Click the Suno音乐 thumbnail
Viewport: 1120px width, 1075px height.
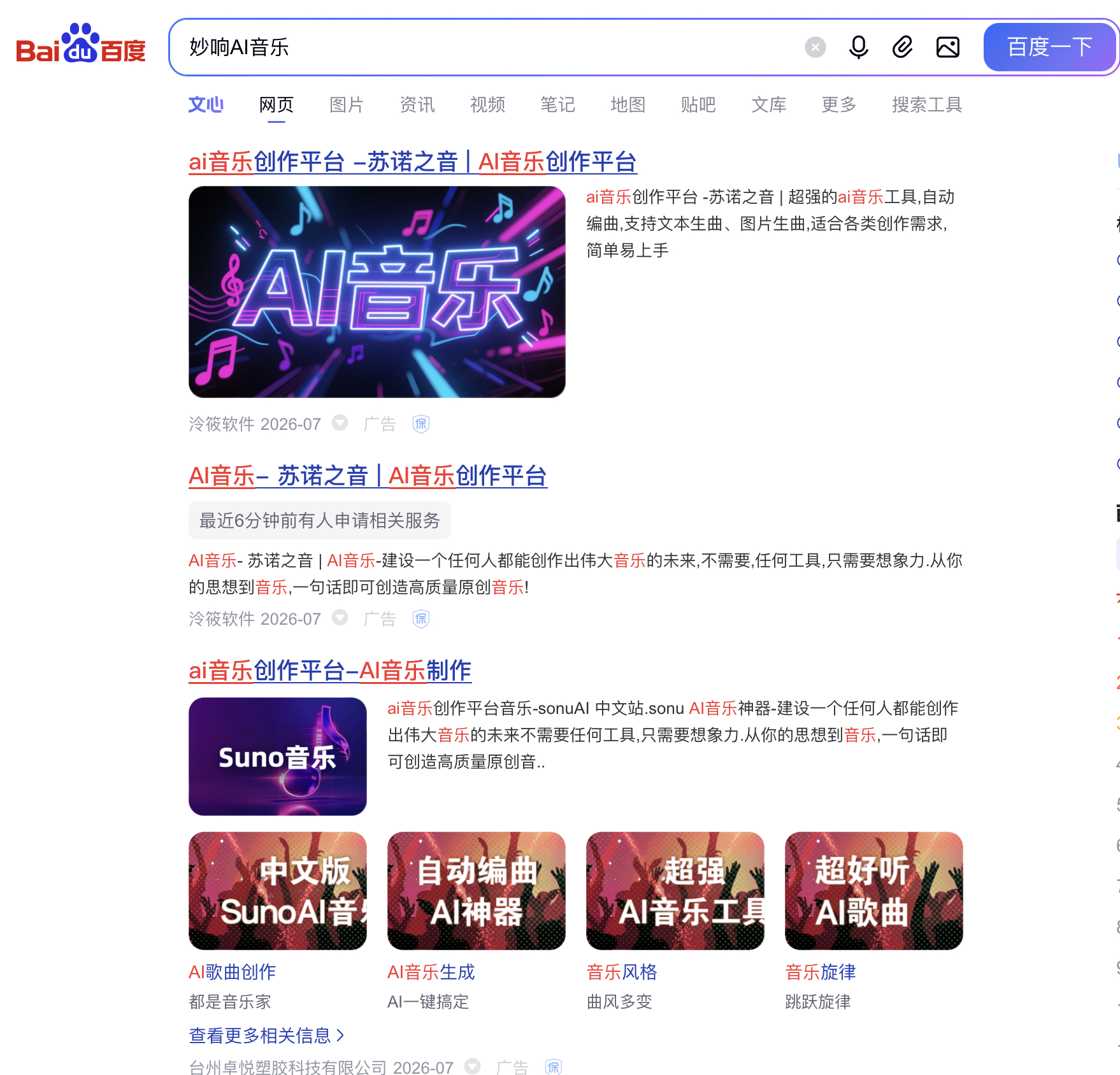click(278, 757)
